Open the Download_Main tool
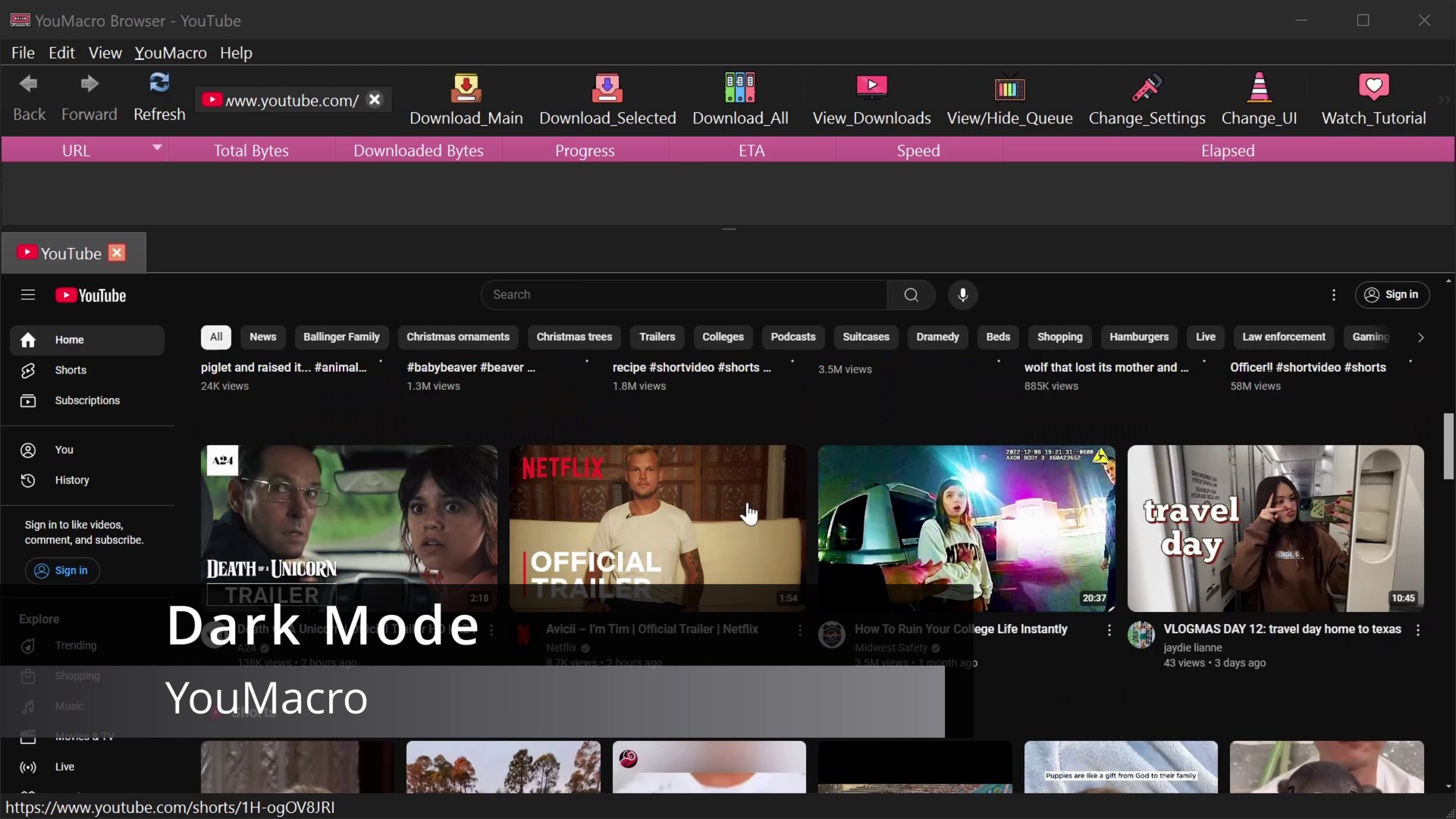The image size is (1456, 819). pyautogui.click(x=466, y=99)
